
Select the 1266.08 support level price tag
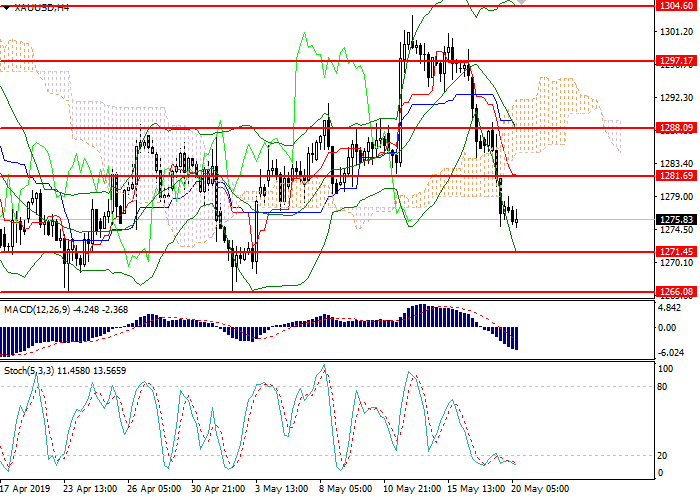pos(677,291)
